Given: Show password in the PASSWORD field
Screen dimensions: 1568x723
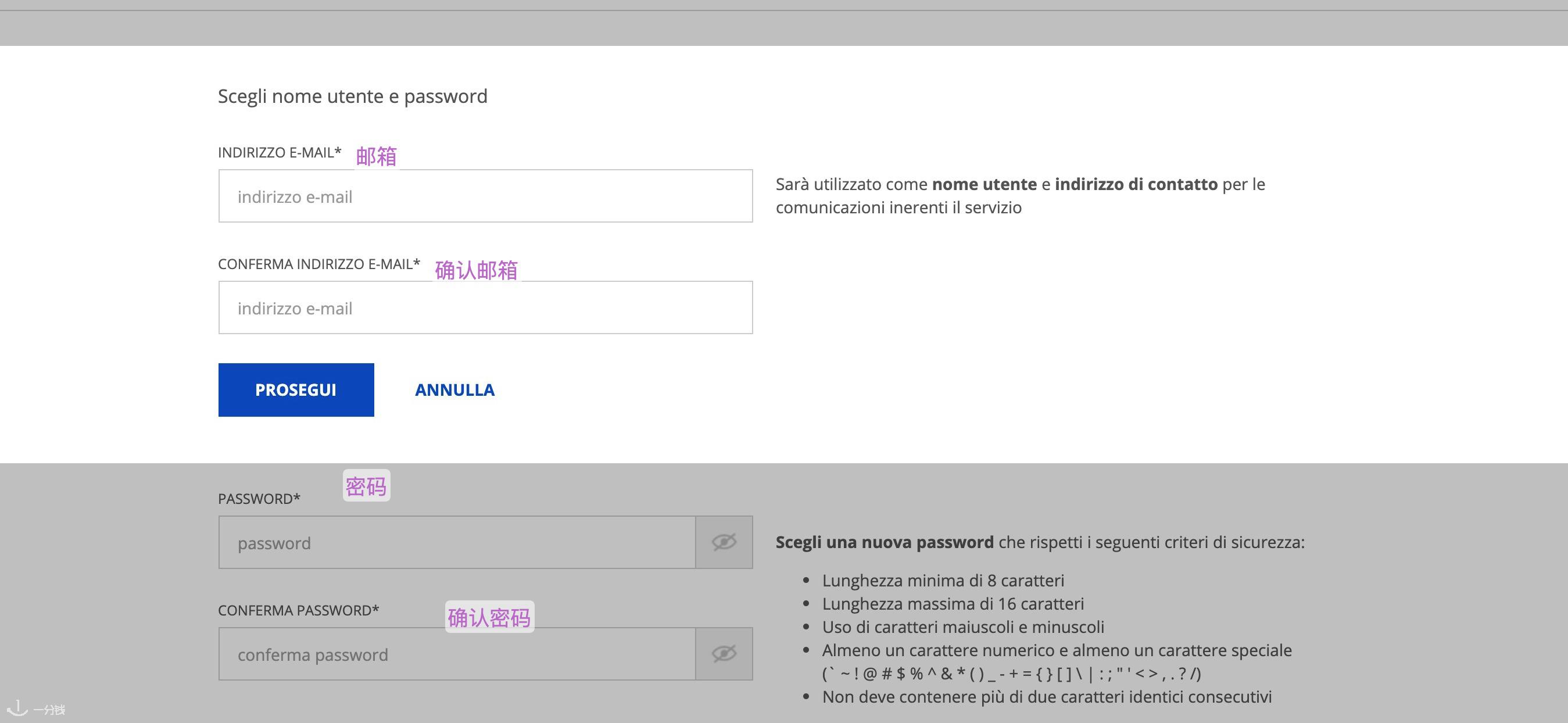Looking at the screenshot, I should pos(724,542).
